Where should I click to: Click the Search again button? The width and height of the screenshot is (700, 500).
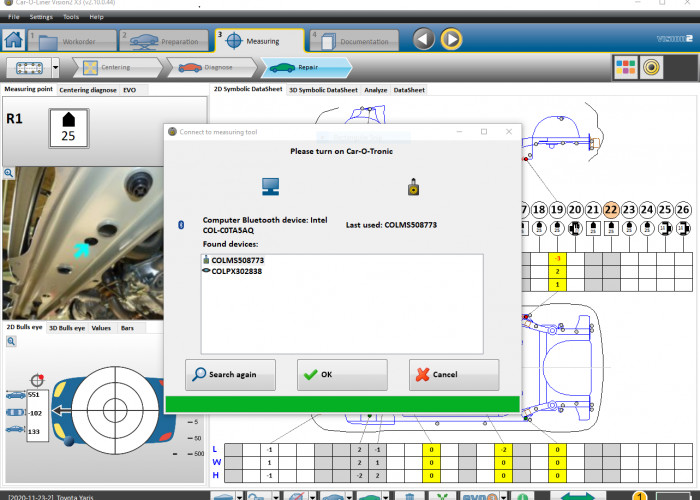230,375
